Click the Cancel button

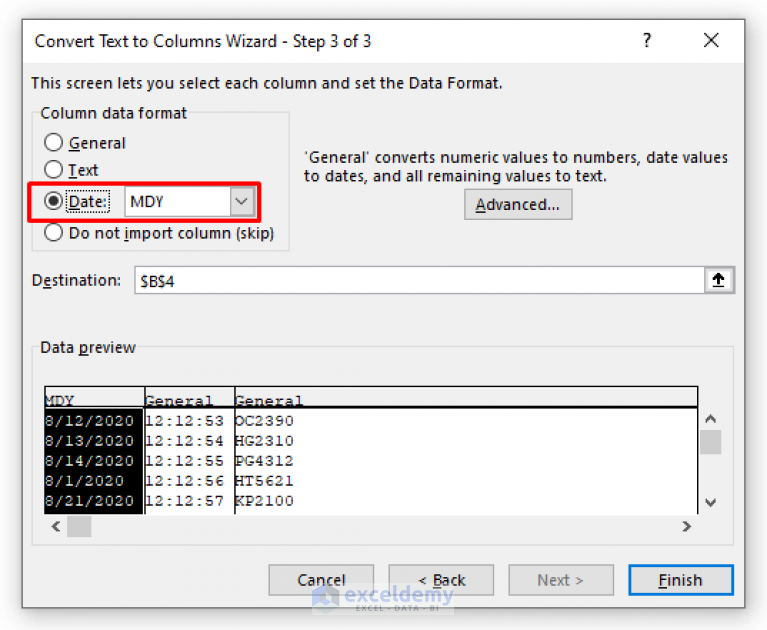pos(321,580)
